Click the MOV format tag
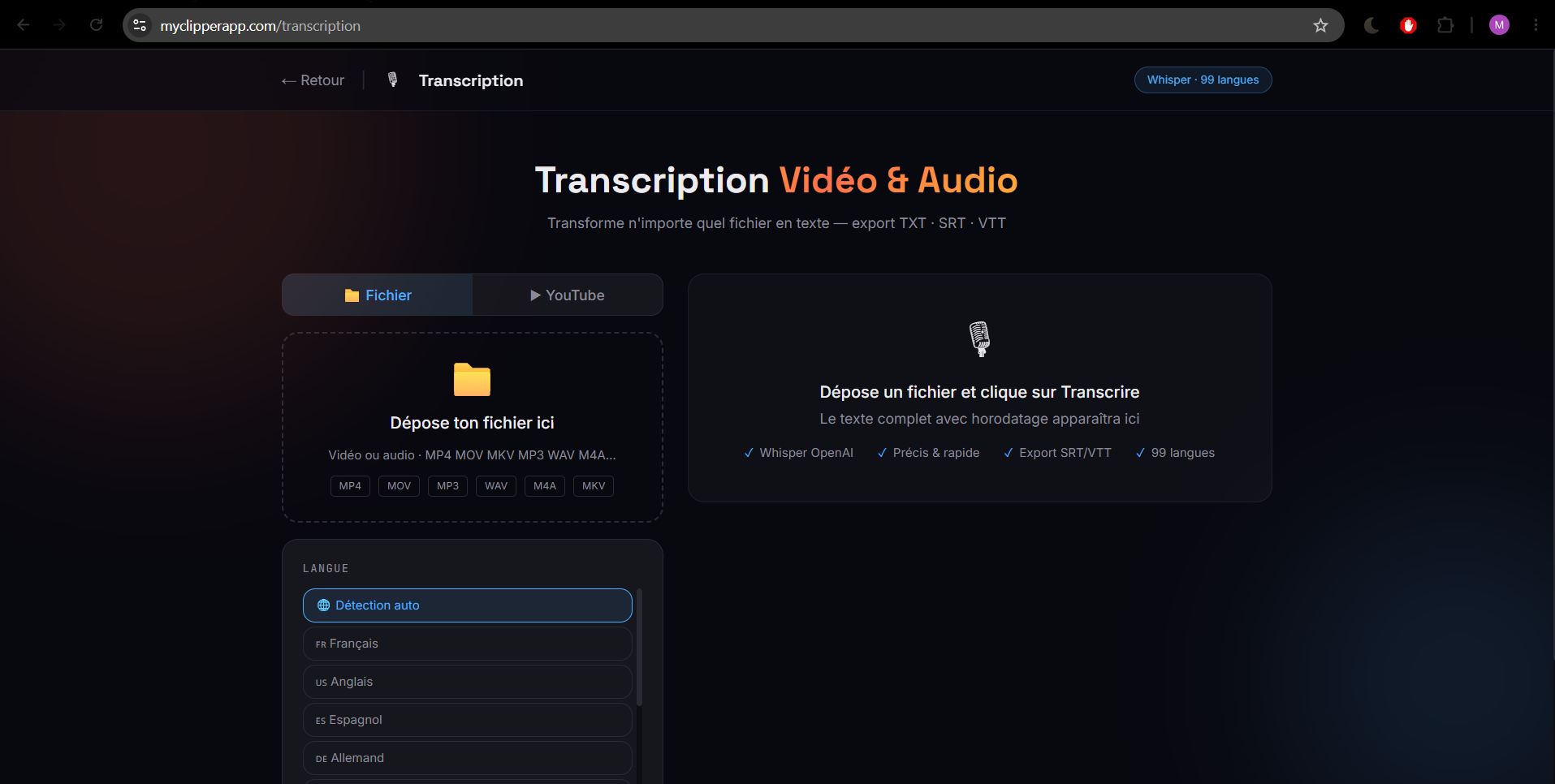Screen dimensions: 1555x784 pyautogui.click(x=399, y=486)
